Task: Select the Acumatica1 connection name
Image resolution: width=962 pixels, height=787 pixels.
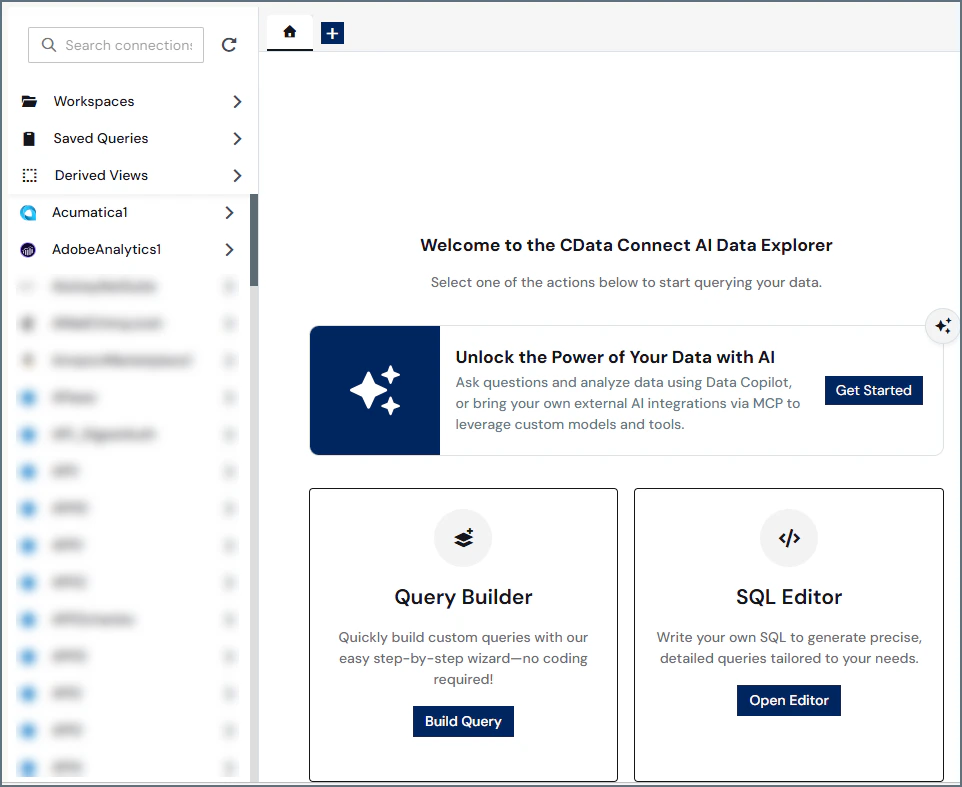Action: click(90, 212)
